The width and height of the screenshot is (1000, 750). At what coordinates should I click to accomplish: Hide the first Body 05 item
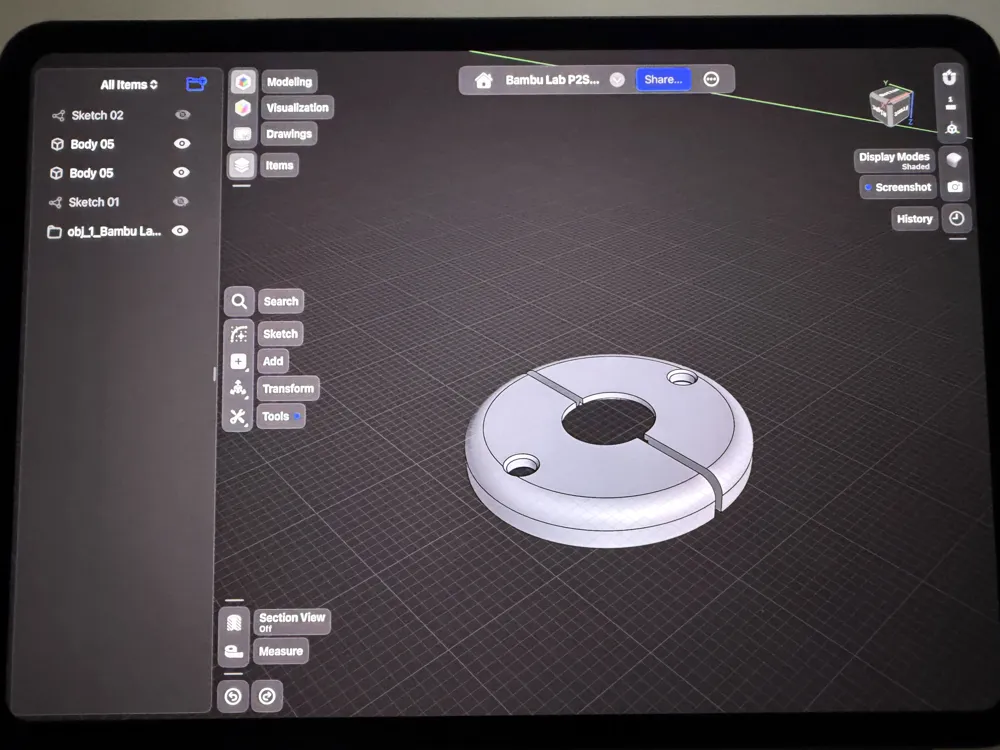pyautogui.click(x=182, y=143)
